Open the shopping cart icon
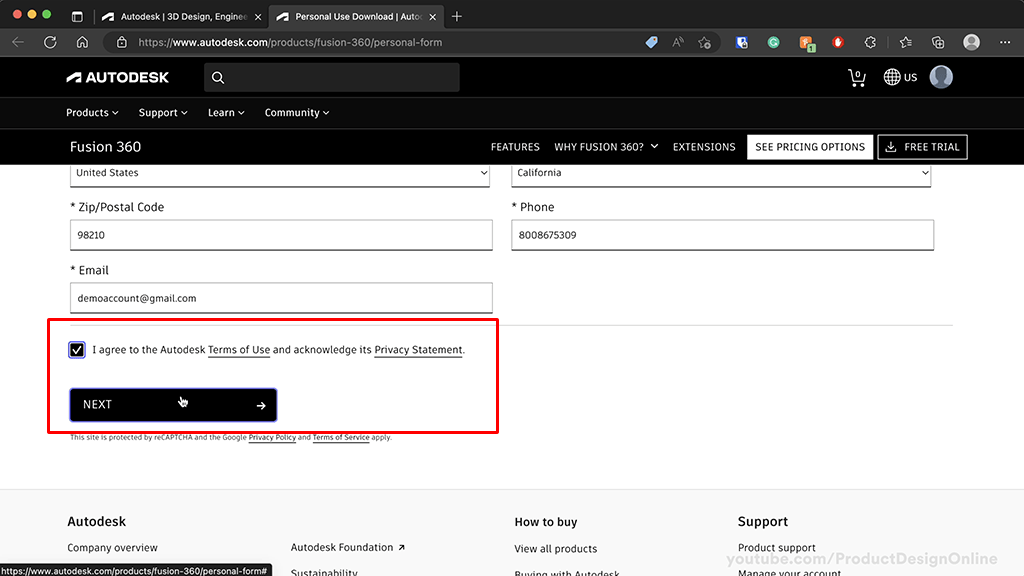The image size is (1024, 576). (x=857, y=78)
